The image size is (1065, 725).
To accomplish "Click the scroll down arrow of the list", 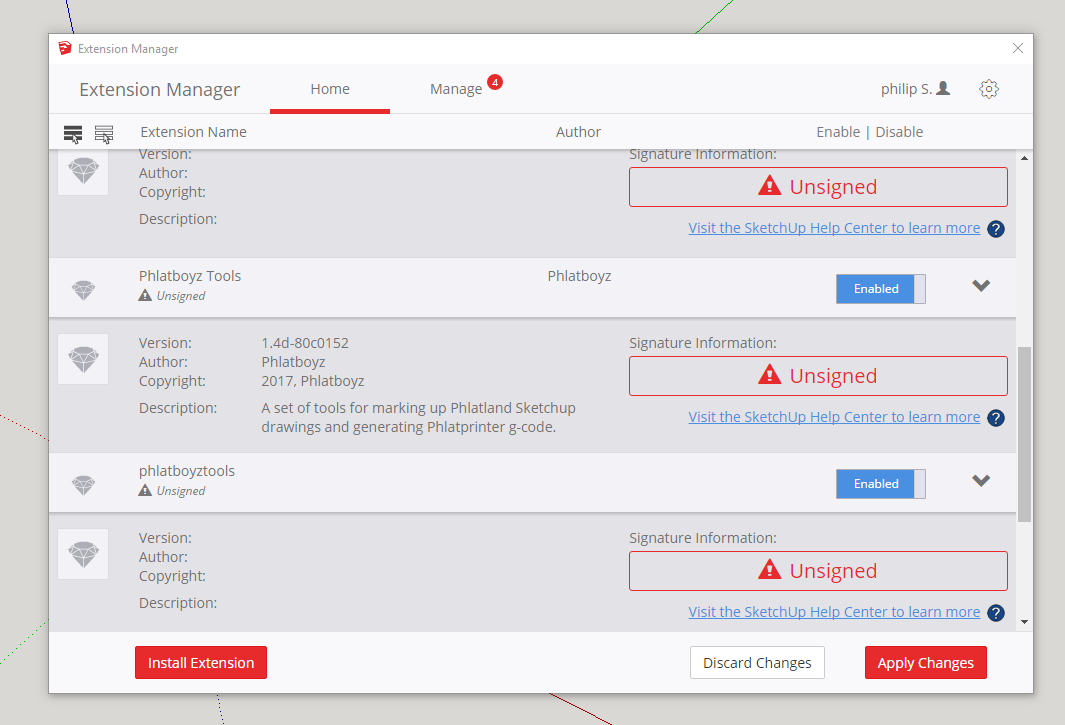I will [x=1023, y=622].
